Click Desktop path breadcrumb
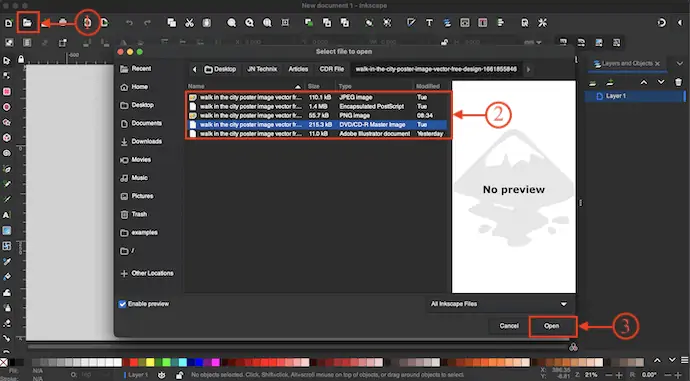The image size is (690, 381). pos(220,70)
